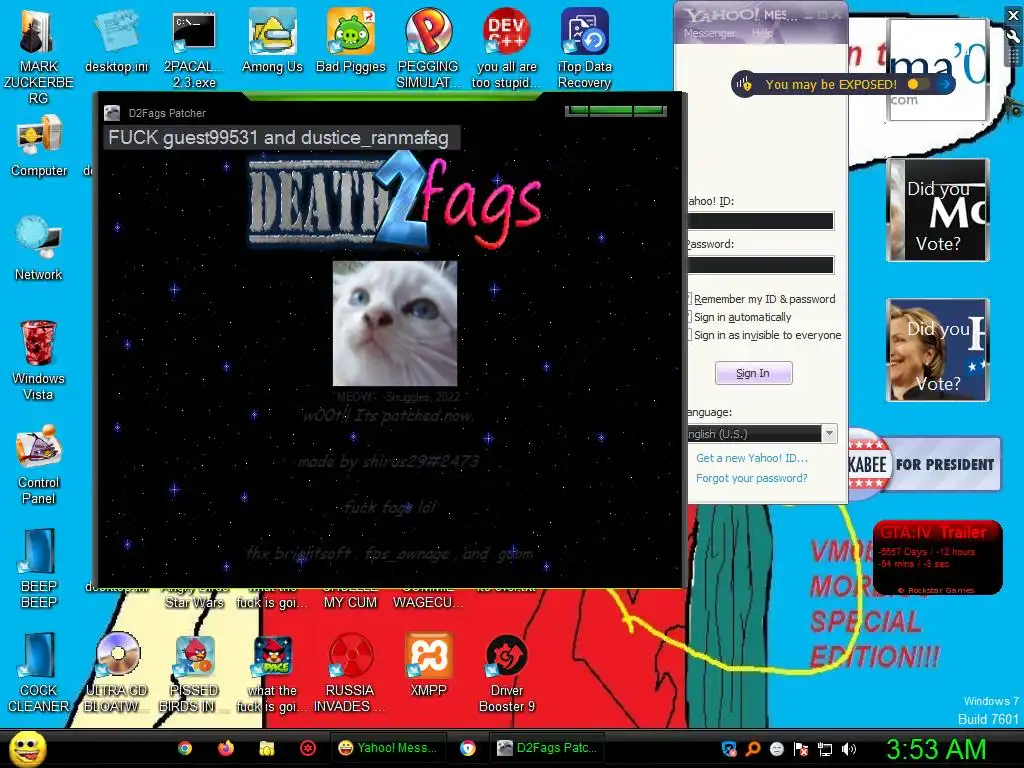Toggle Remember my ID & password checkbox

[689, 299]
